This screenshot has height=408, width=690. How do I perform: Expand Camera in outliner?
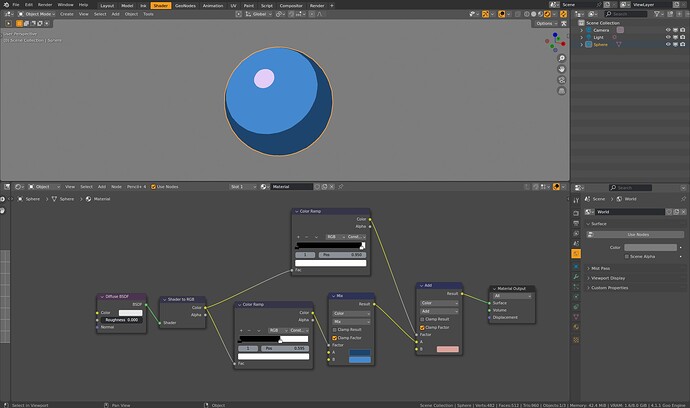click(582, 30)
